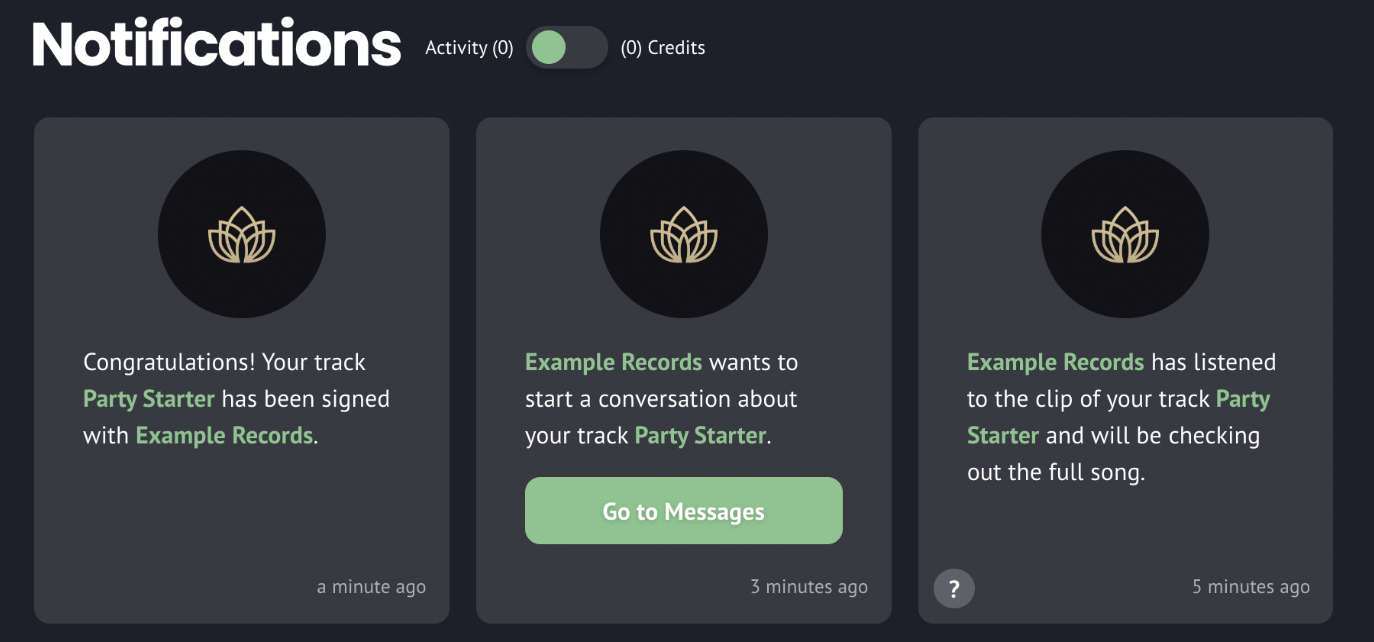Click the "checking out the full song" text
Viewport: 1374px width, 642px height.
pos(1055,473)
